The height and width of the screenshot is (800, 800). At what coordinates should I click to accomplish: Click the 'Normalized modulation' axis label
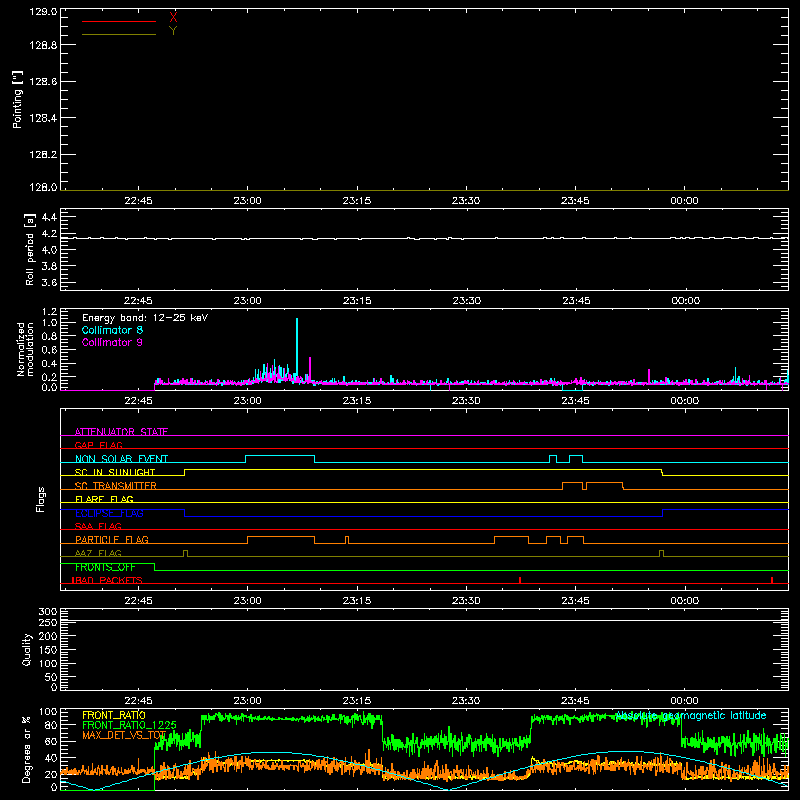tap(26, 349)
